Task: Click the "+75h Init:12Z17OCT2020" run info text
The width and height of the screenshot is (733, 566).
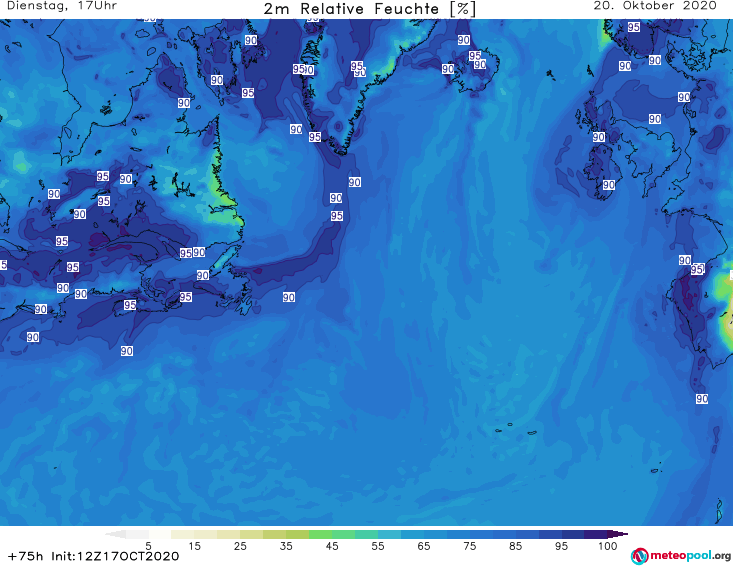Action: click(x=93, y=556)
